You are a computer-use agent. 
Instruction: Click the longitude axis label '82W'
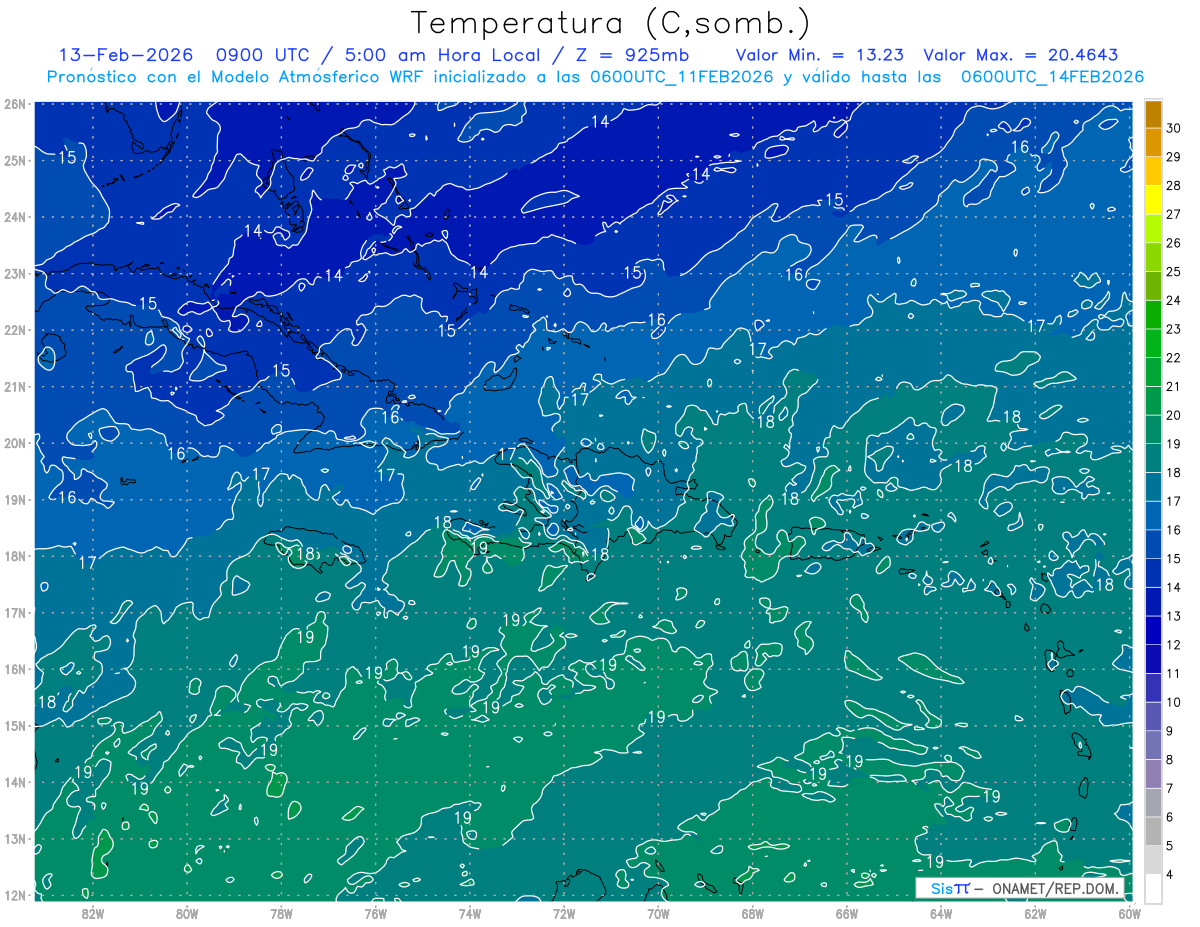(93, 912)
